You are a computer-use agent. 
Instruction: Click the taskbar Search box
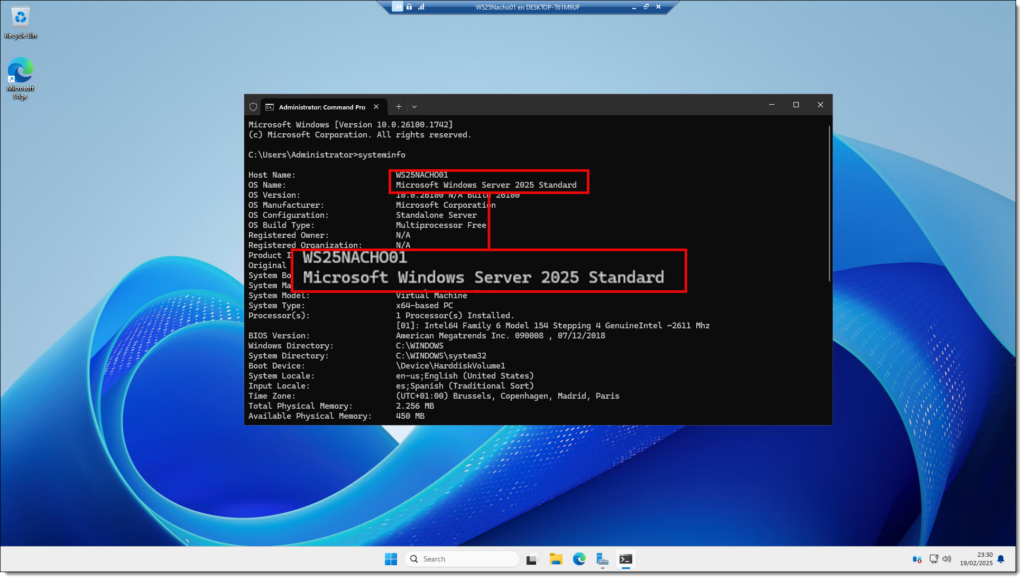pyautogui.click(x=463, y=560)
